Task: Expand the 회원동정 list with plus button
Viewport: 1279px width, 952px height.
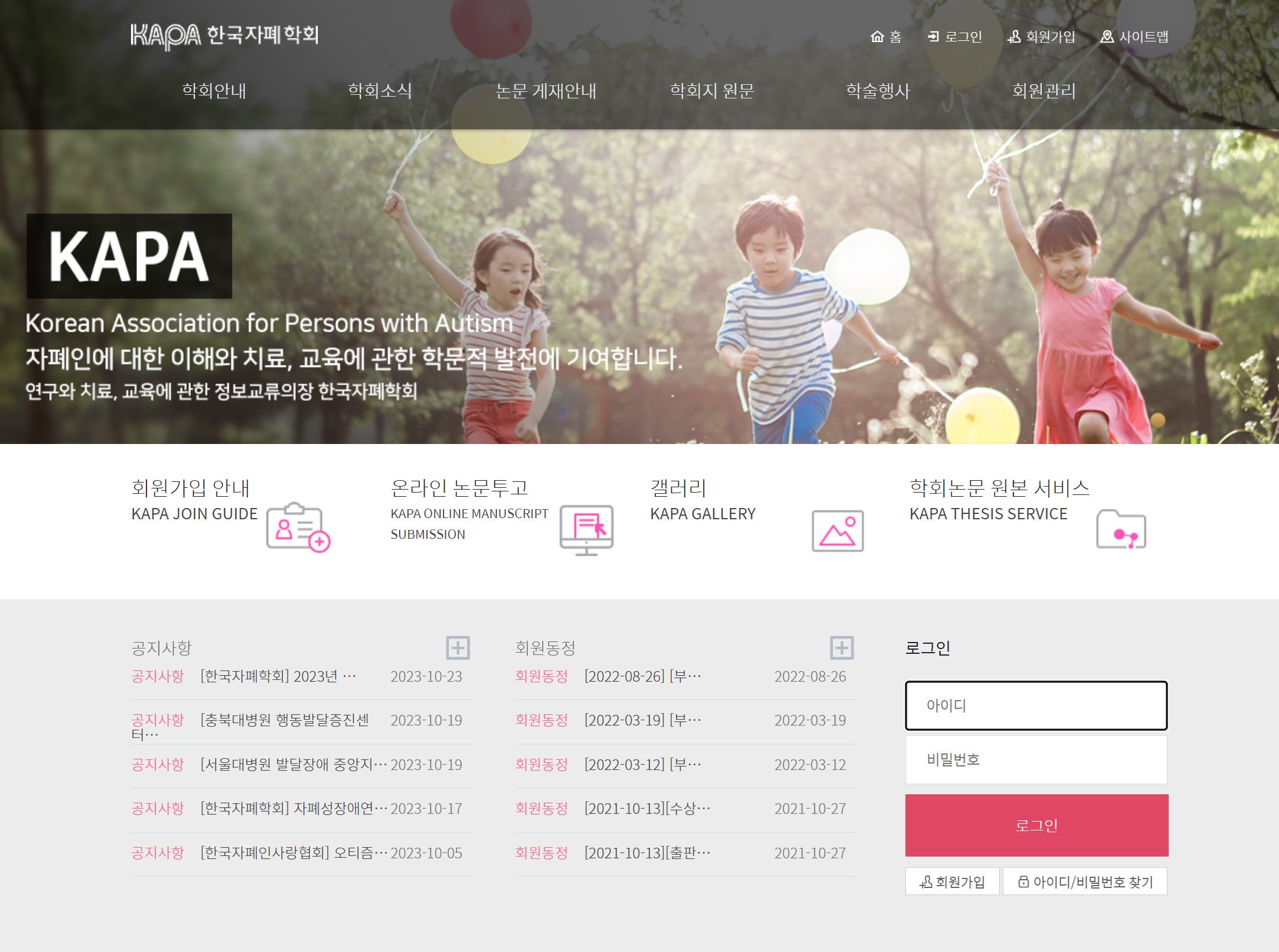Action: [841, 647]
